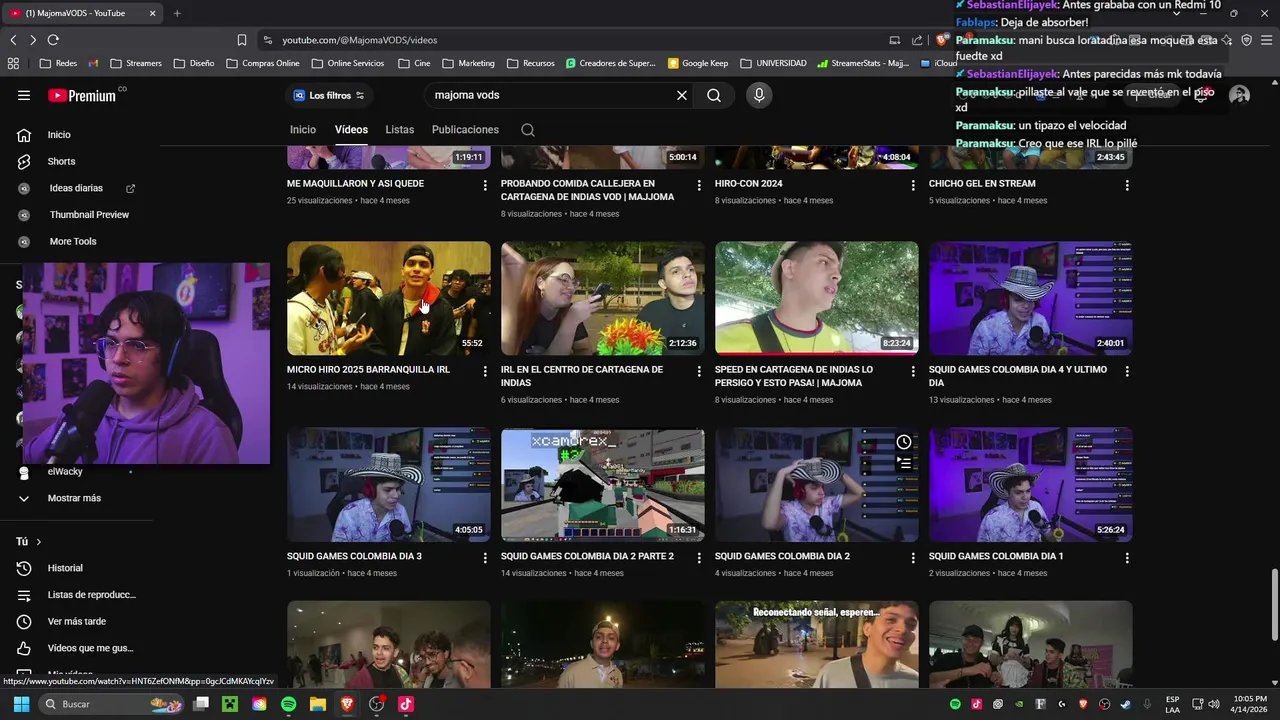Screen dimensions: 1280x720
Task: Expand Mostrar más subscriptions
Action: [76, 498]
